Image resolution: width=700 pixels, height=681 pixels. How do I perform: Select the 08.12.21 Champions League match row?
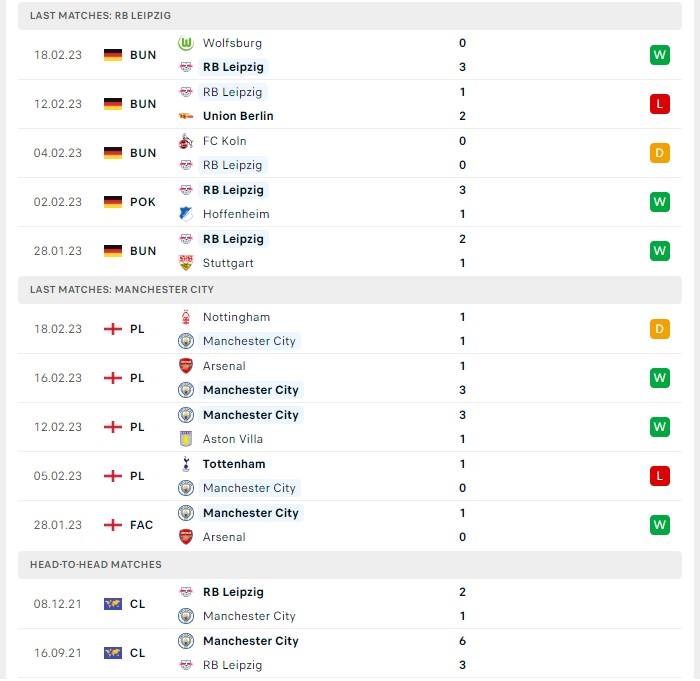[x=350, y=604]
